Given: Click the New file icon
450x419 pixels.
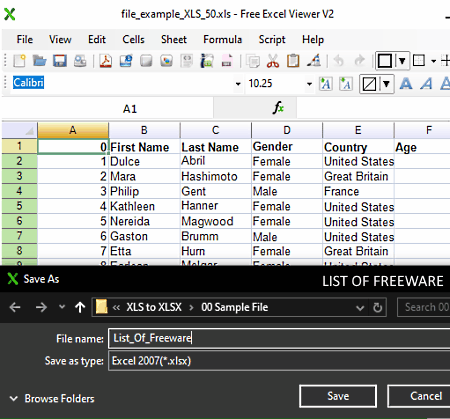Looking at the screenshot, I should (x=19, y=61).
